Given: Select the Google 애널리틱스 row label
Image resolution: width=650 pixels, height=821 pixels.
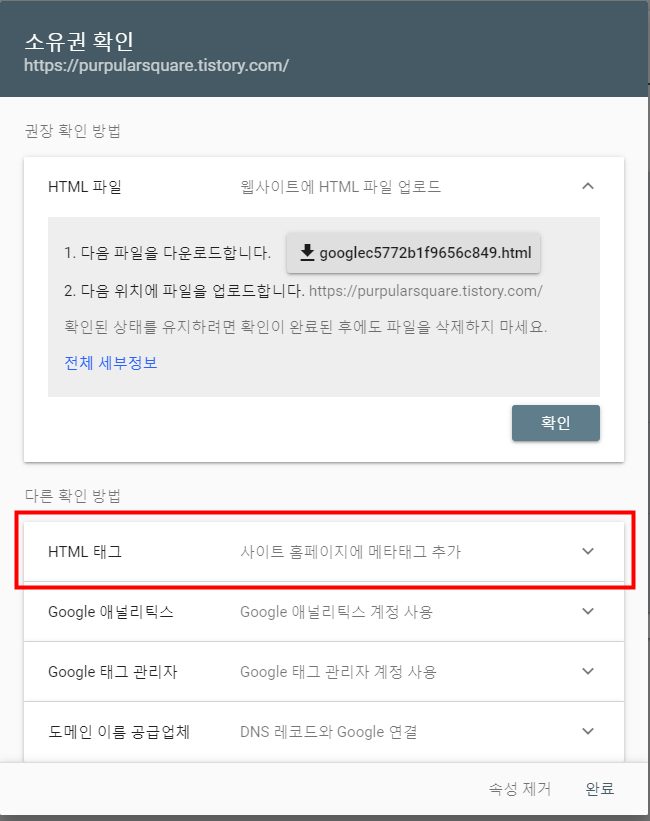Looking at the screenshot, I should [x=111, y=612].
